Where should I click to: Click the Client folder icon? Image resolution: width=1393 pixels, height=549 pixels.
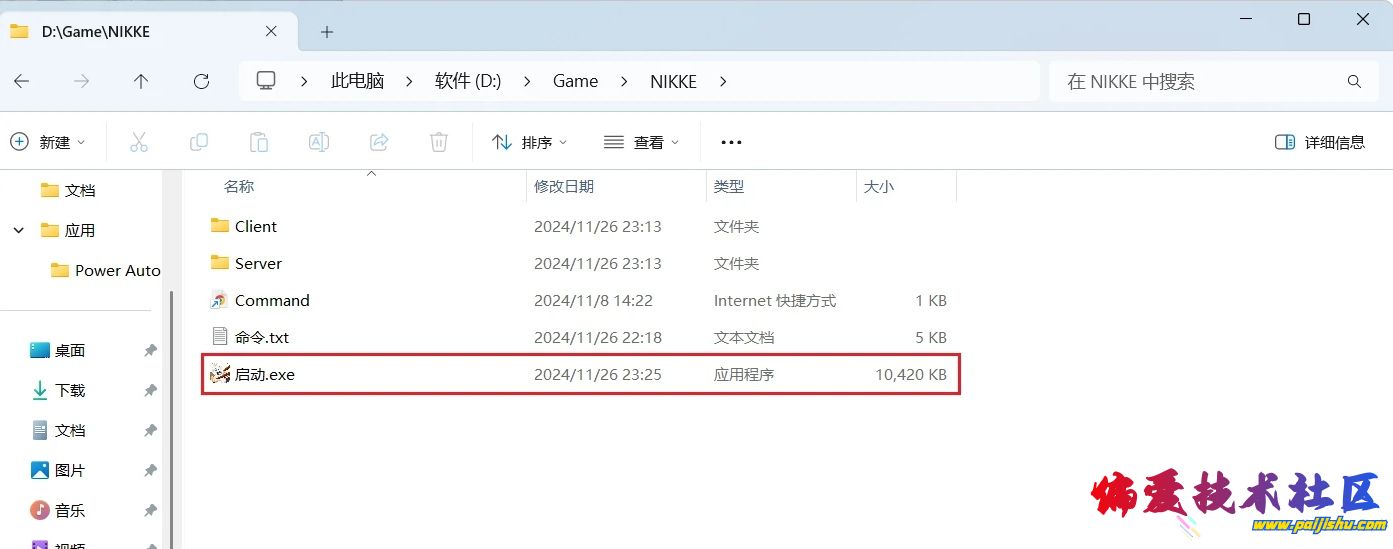coord(220,226)
